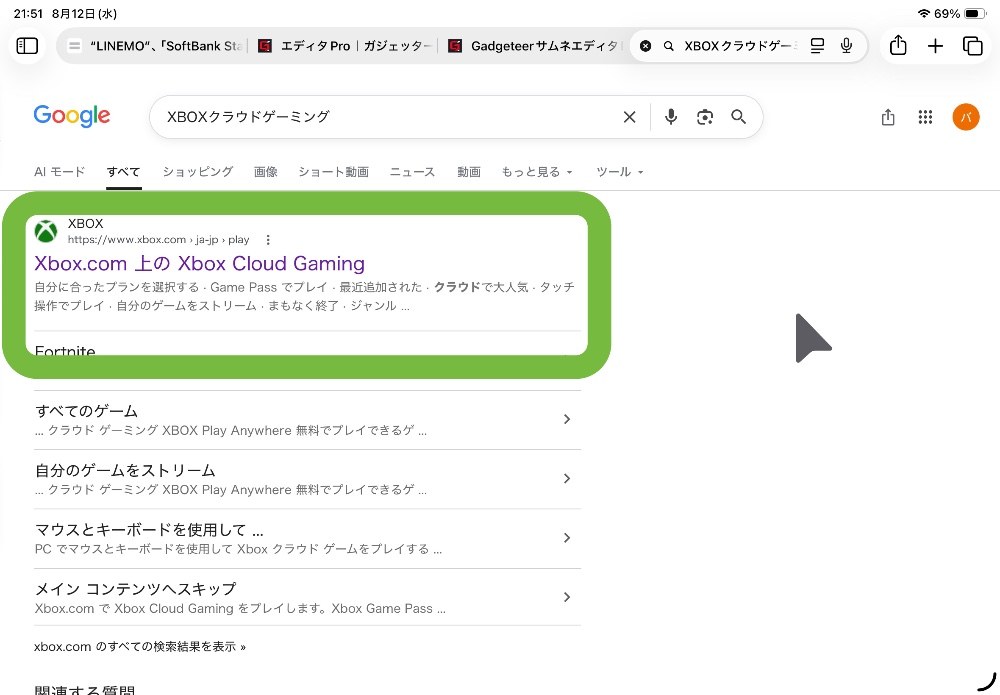Tap chevron on マウスとキーボード row
1000x695 pixels.
[566, 538]
